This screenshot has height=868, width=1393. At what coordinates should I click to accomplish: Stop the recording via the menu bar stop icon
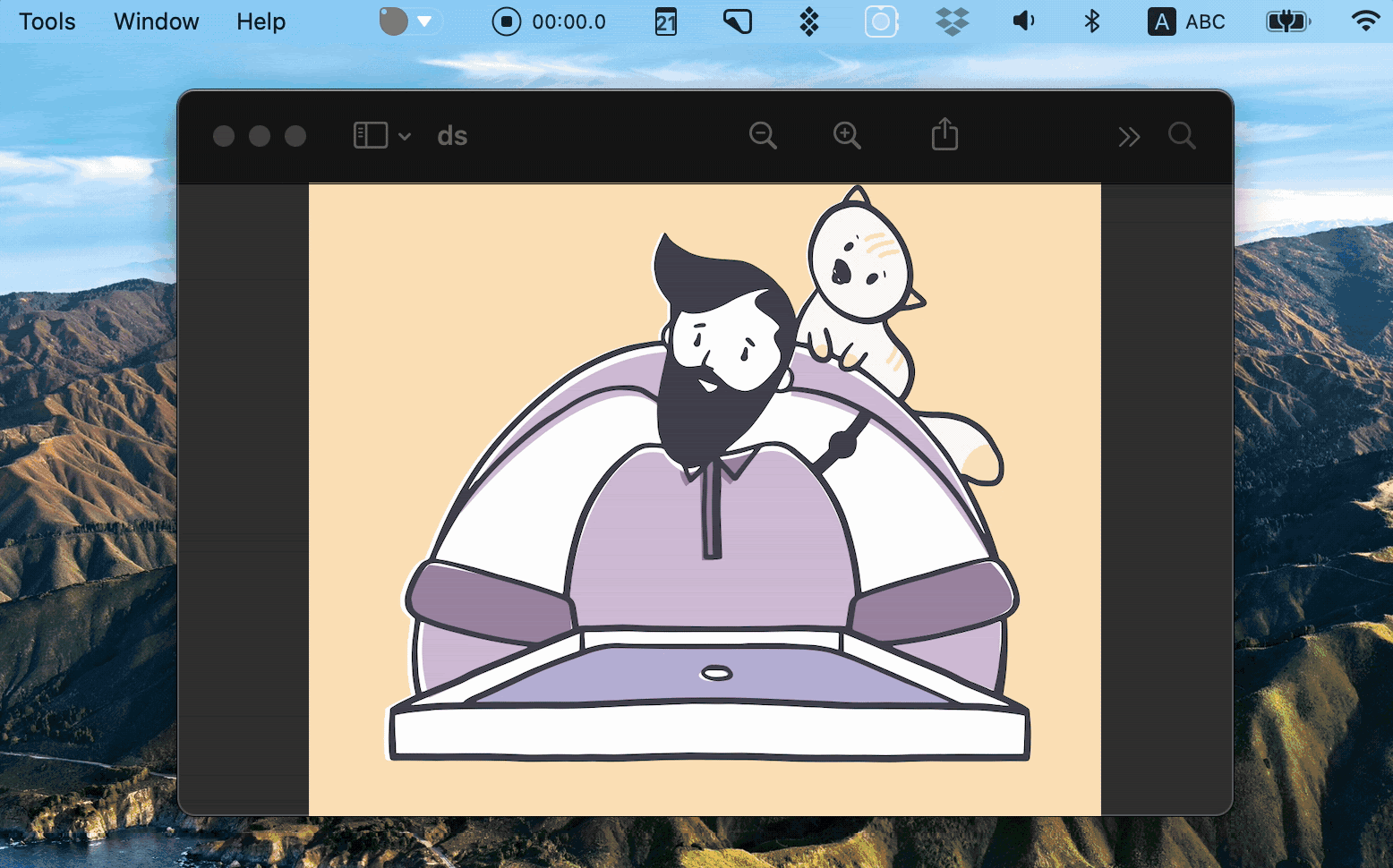coord(506,21)
